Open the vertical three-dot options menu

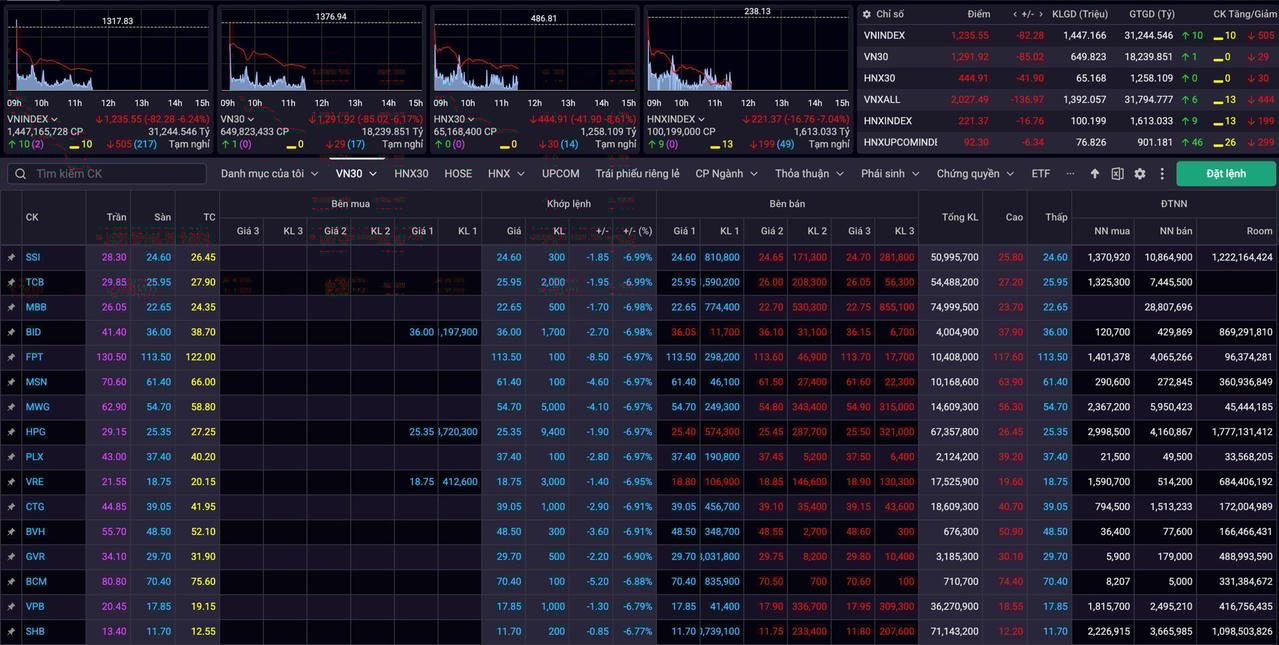(x=1162, y=174)
